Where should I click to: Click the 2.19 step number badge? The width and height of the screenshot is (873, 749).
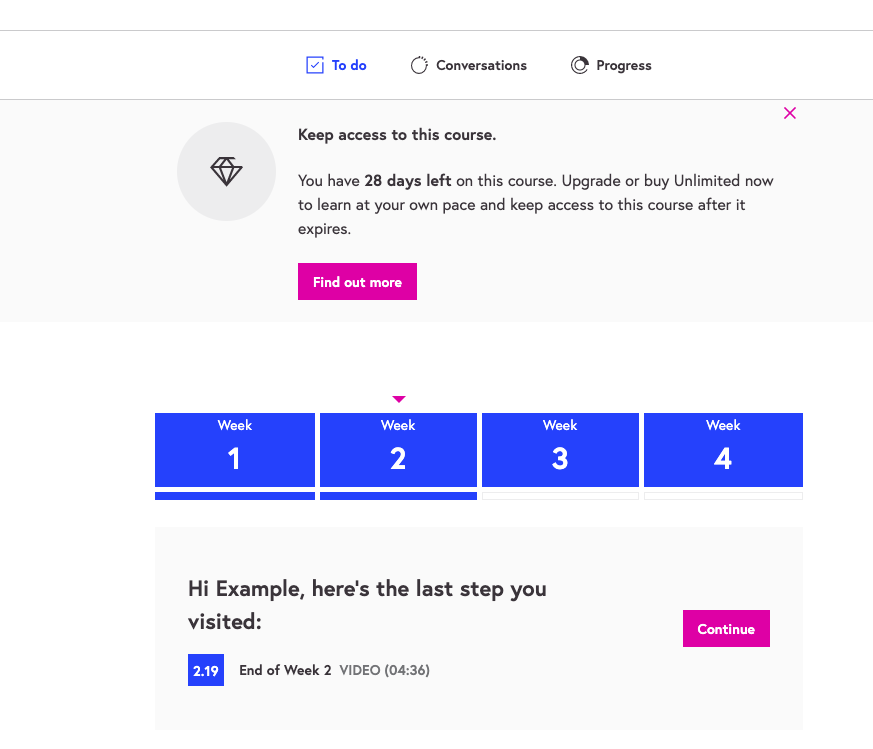click(x=206, y=670)
